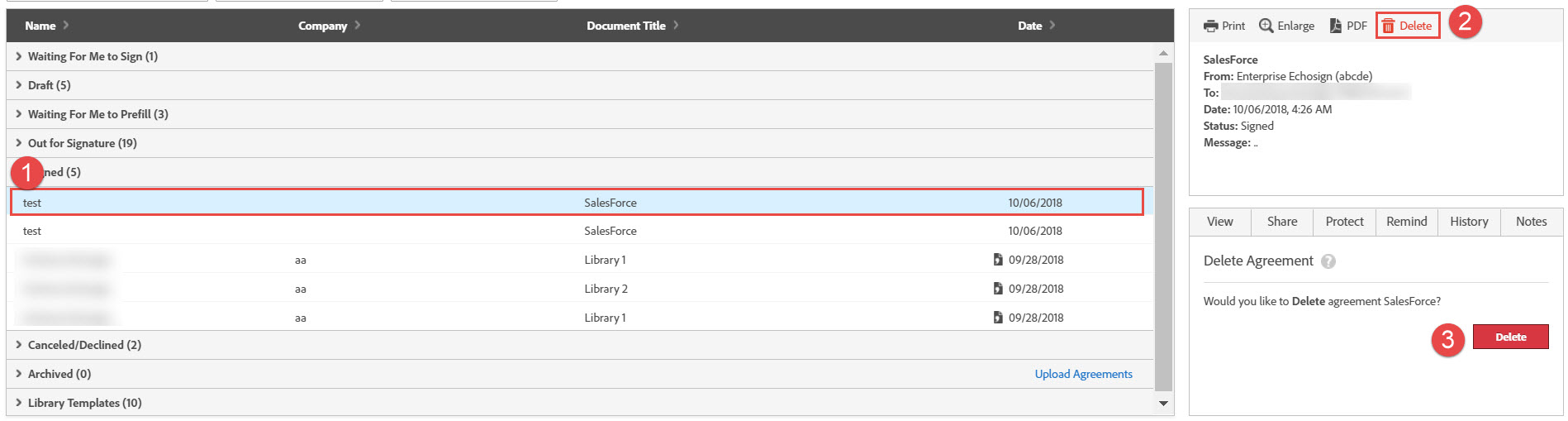The height and width of the screenshot is (421, 1568).
Task: Sort by Name column arrow
Action: coord(66,26)
